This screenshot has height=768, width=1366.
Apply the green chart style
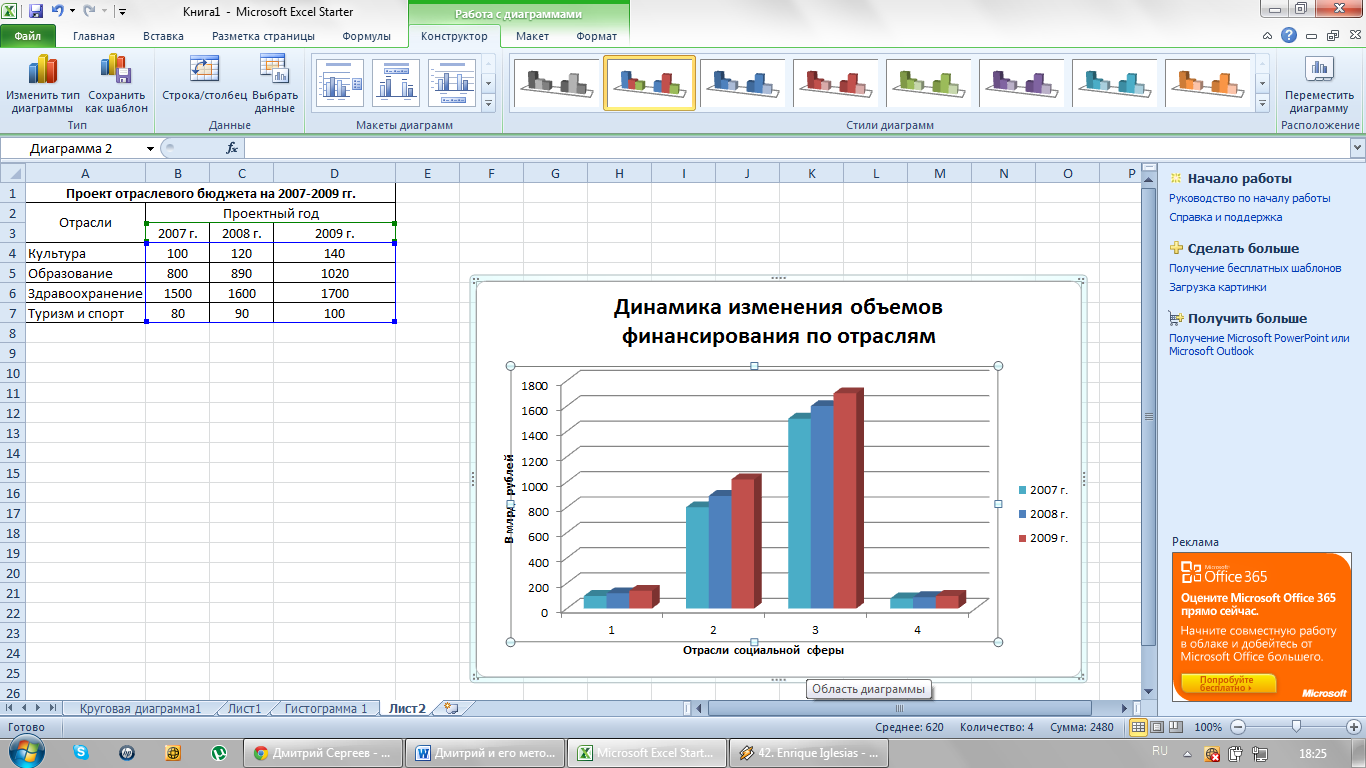[x=929, y=83]
